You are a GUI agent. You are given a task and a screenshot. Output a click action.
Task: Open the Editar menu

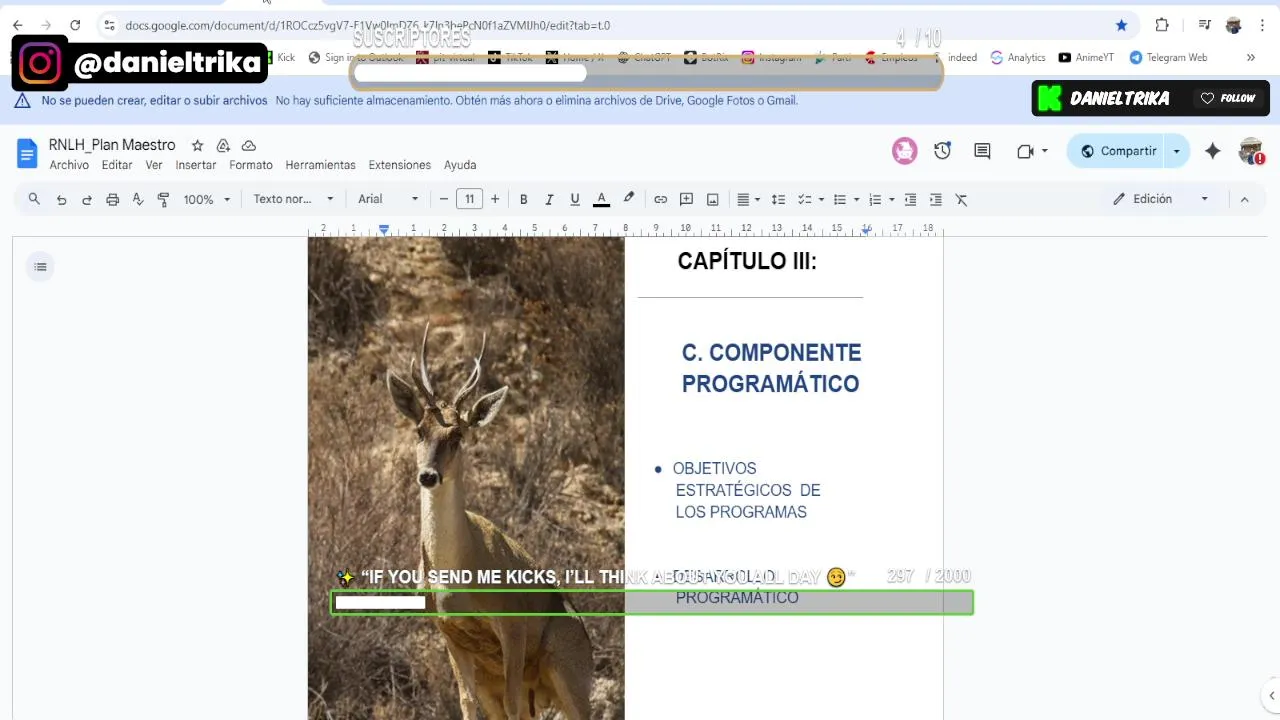coord(117,165)
